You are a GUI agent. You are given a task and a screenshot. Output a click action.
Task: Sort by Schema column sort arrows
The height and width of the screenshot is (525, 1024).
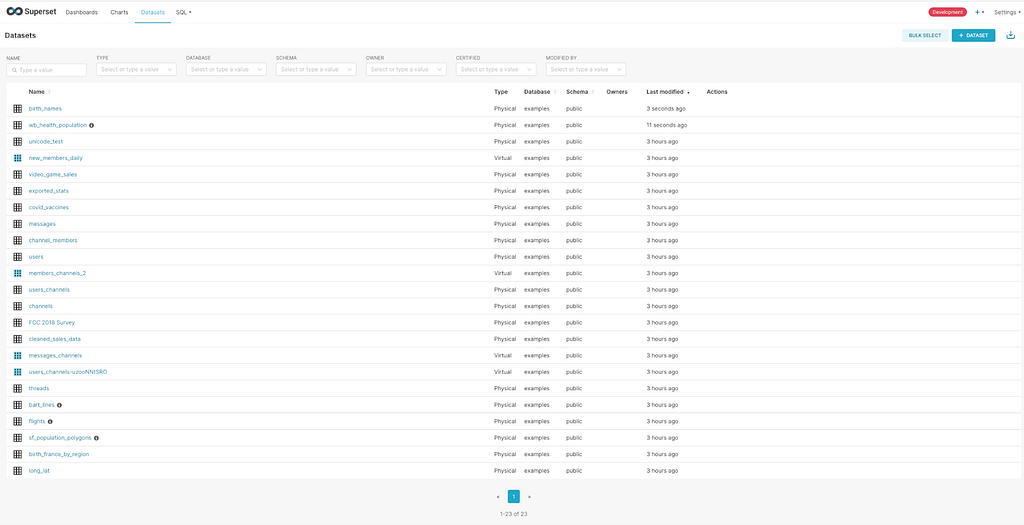point(593,92)
